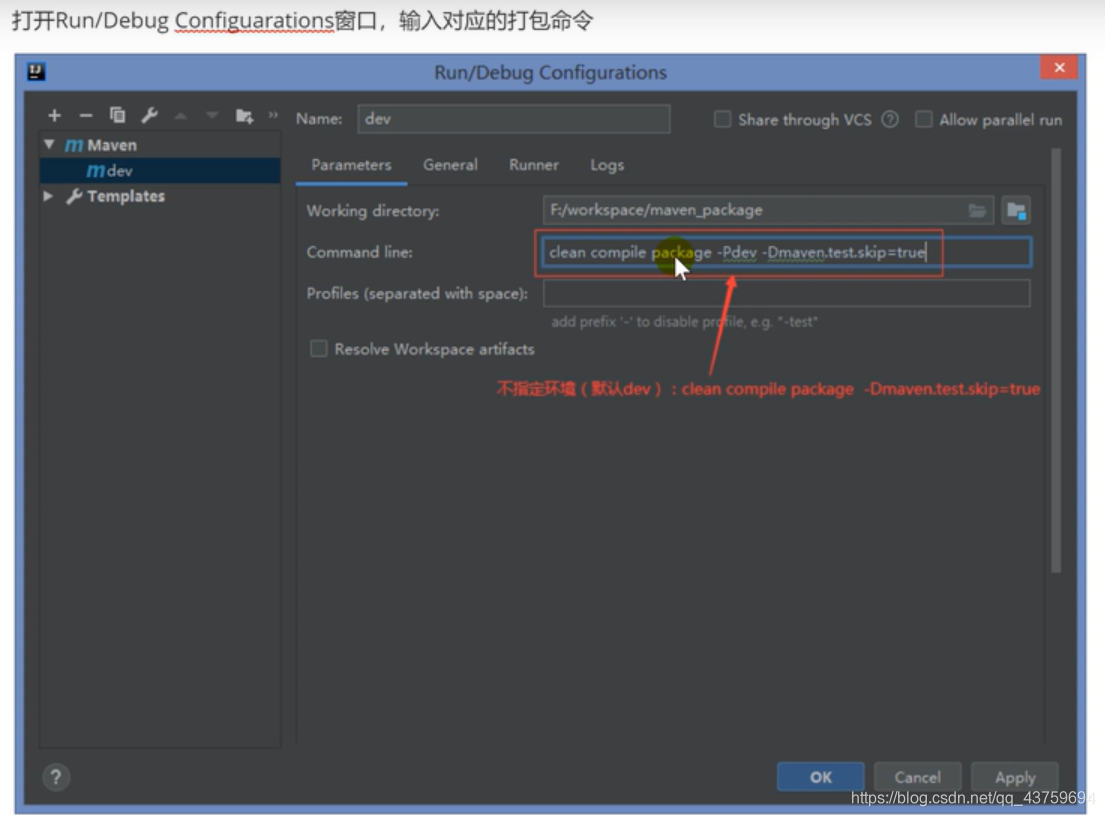1105x817 pixels.
Task: Click the Cancel button
Action: pyautogui.click(x=918, y=777)
